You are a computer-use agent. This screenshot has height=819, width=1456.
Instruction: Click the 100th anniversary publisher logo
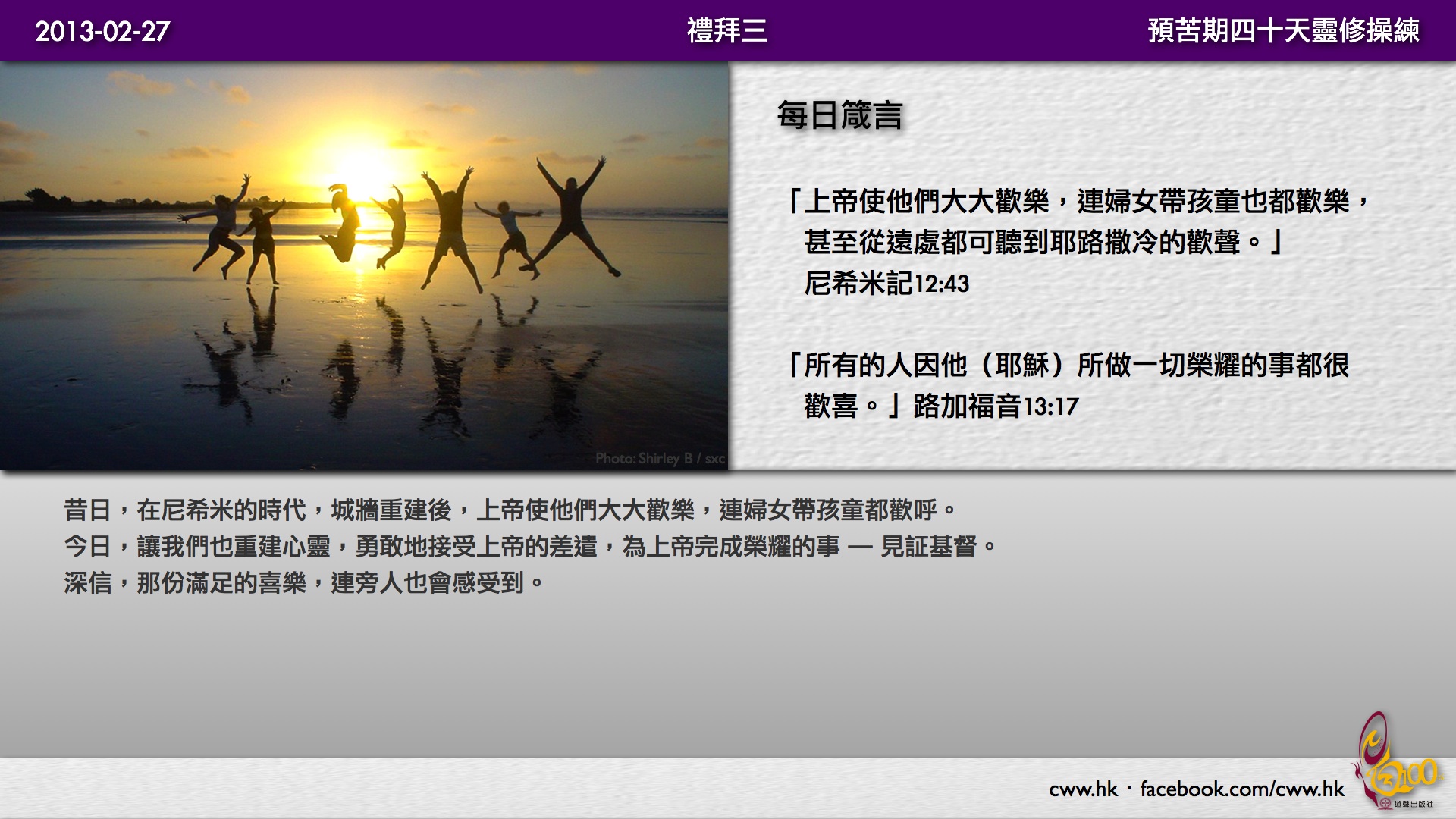1394,762
